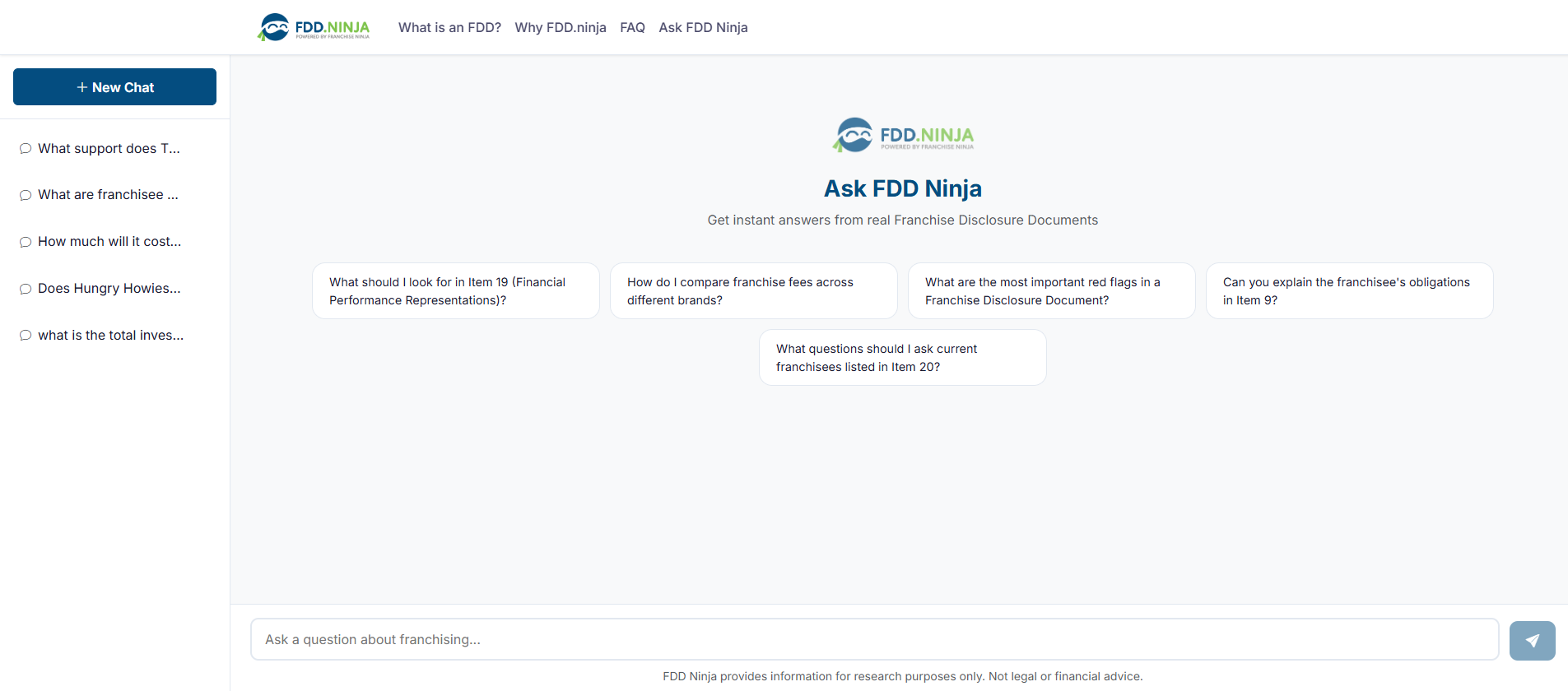Open 'Ask FDD Ninja' nav link

(703, 27)
